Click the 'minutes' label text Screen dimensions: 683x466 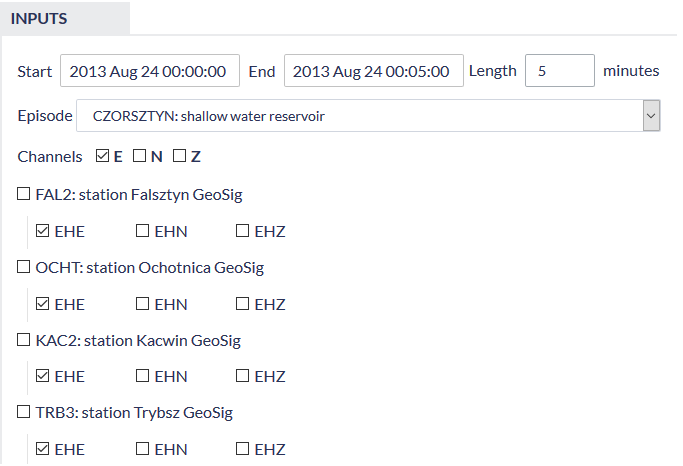pyautogui.click(x=631, y=71)
